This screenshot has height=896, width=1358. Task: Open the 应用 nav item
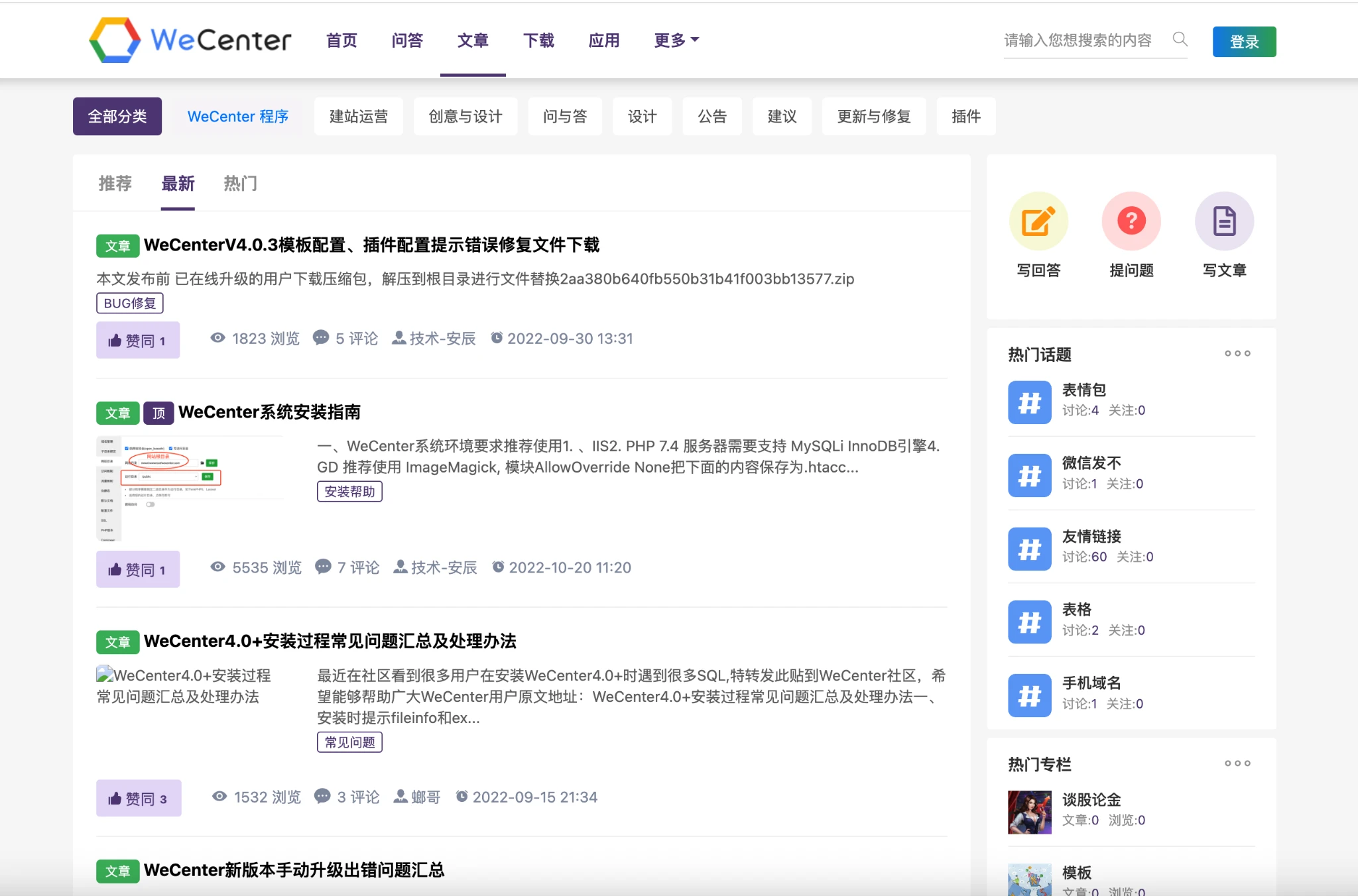[x=604, y=40]
